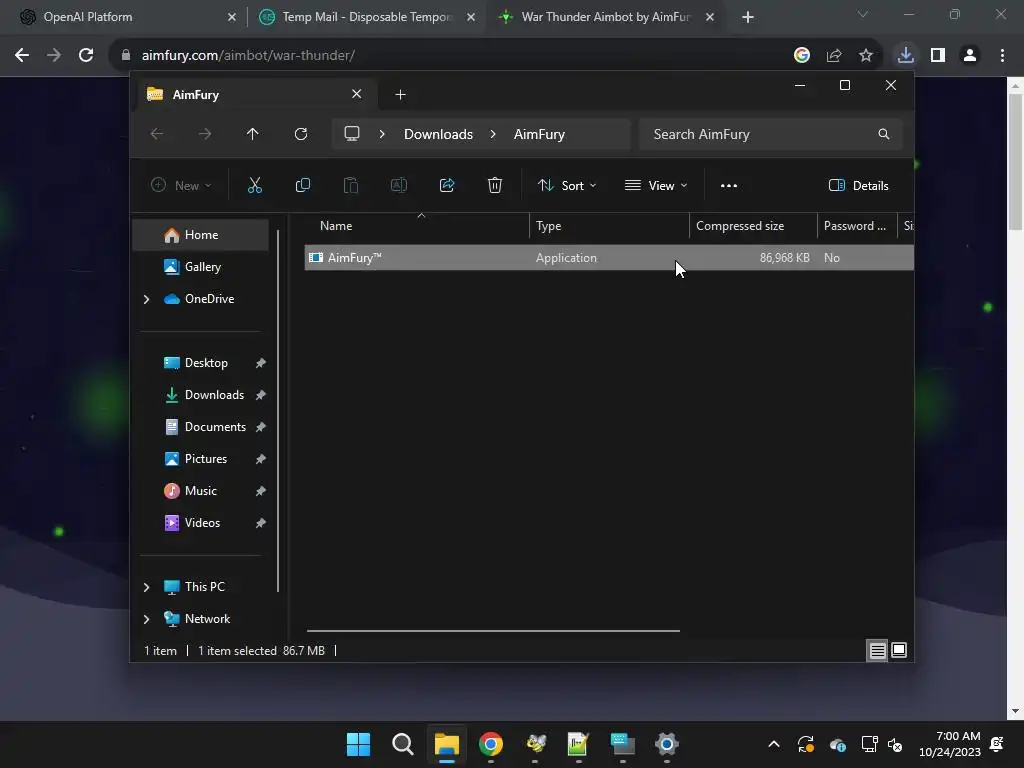This screenshot has width=1024, height=768.
Task: Click the PC monitor icon in address bar
Action: tap(352, 133)
